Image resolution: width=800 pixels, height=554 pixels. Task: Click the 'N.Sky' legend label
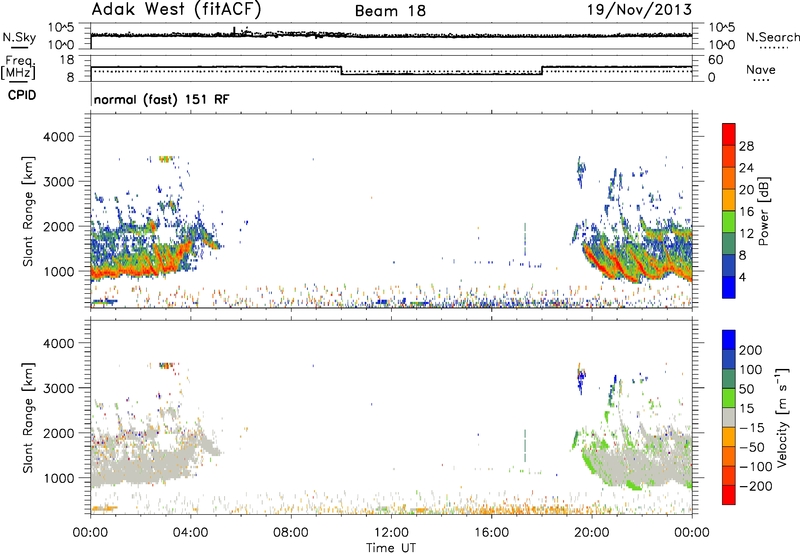click(x=19, y=37)
